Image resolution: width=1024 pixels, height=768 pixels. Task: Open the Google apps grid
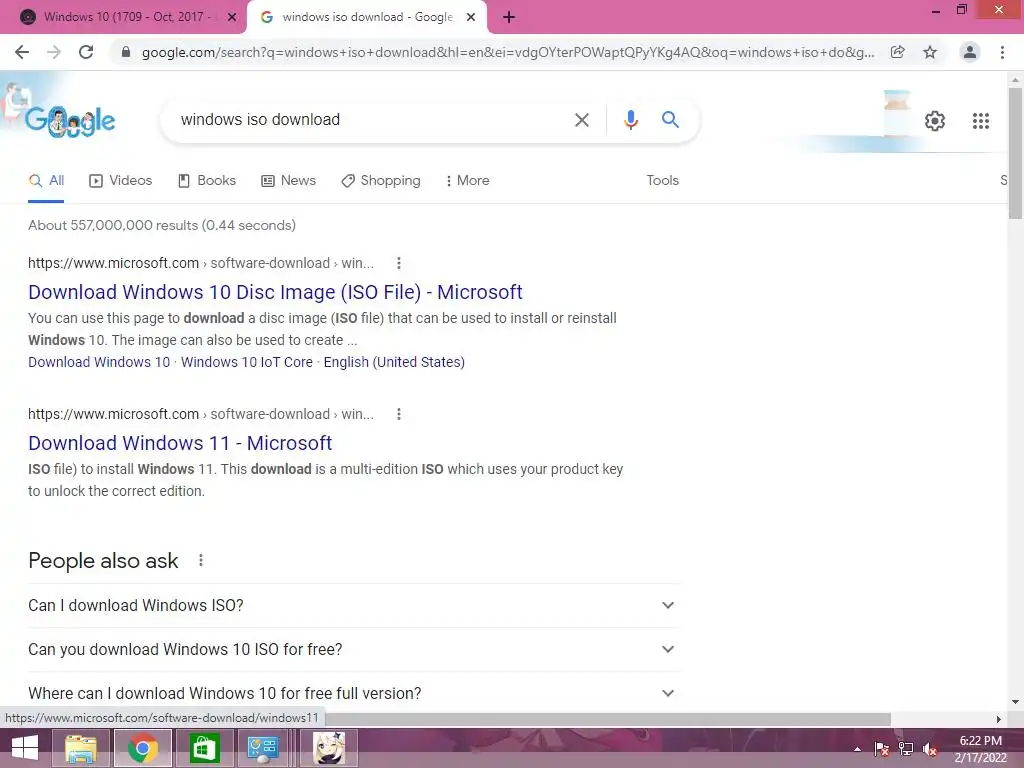coord(980,121)
